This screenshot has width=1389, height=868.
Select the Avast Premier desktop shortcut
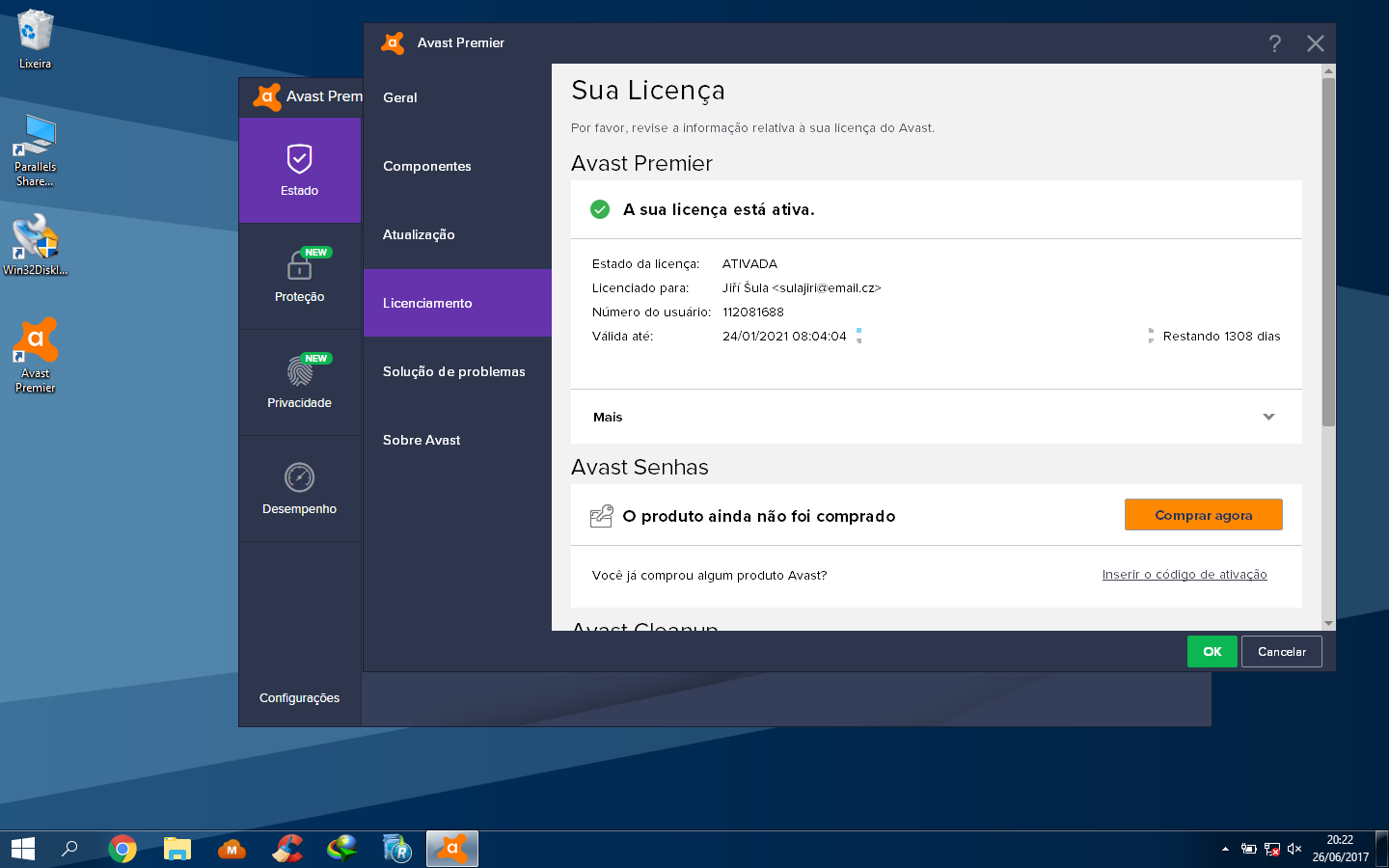point(36,356)
